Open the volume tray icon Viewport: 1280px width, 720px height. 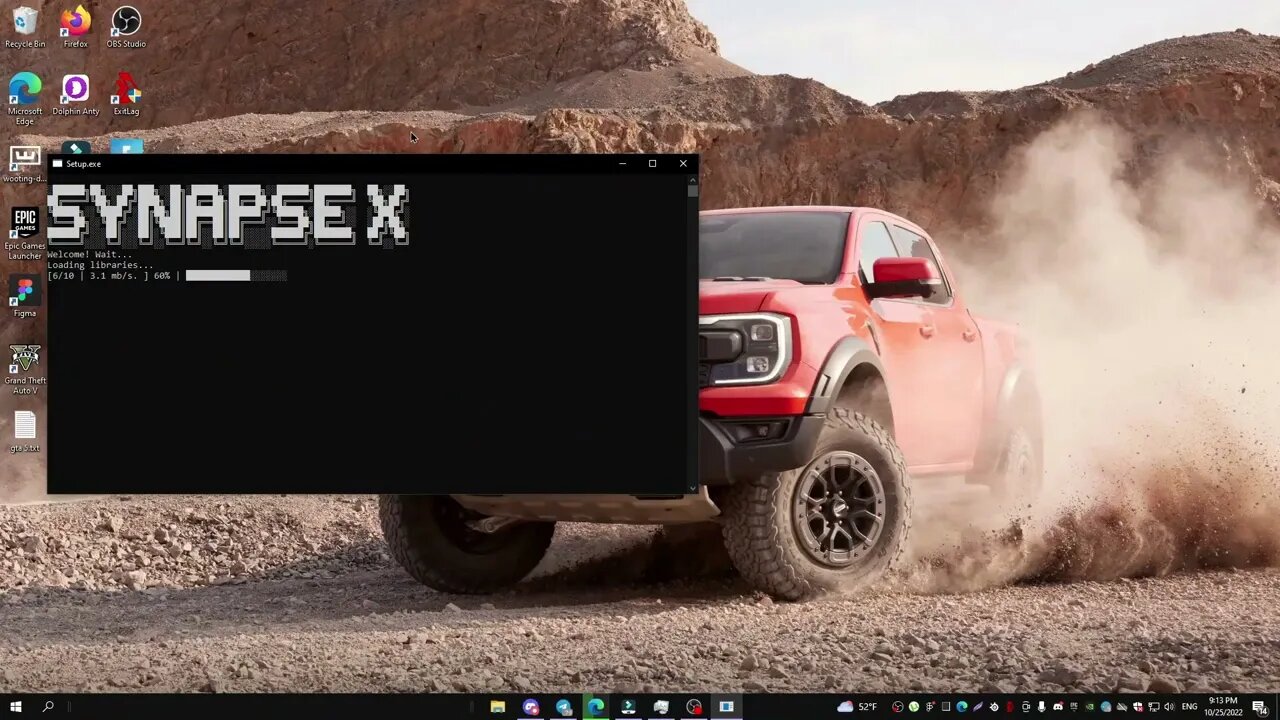1169,707
